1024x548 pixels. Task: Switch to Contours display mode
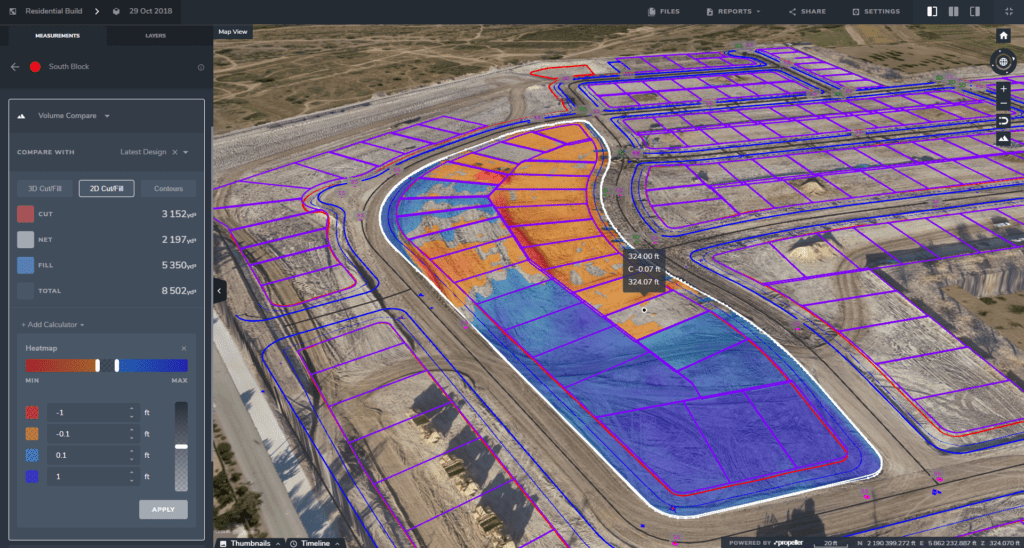[x=167, y=188]
